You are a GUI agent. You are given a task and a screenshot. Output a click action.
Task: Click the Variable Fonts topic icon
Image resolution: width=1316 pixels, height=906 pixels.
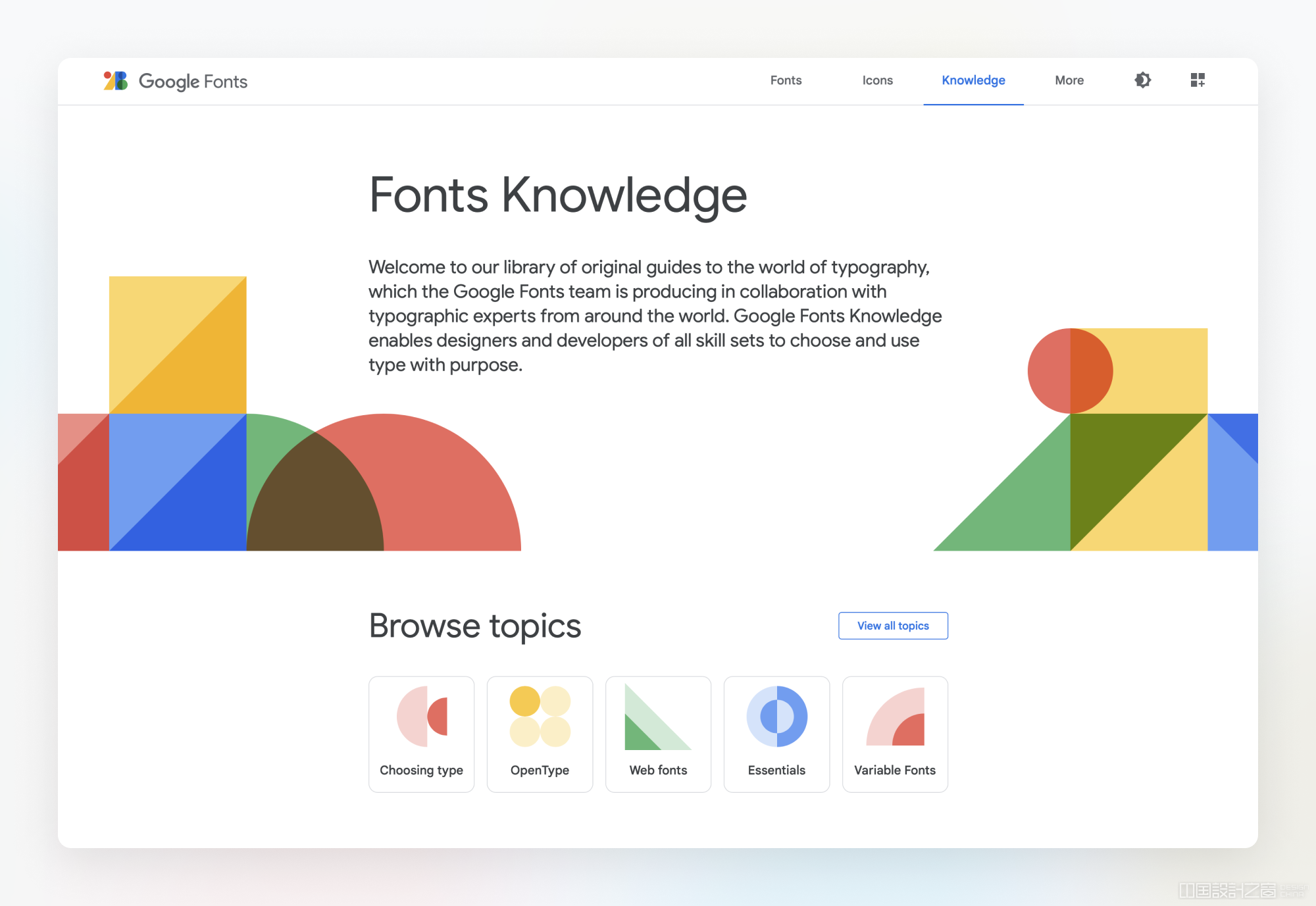click(x=893, y=720)
